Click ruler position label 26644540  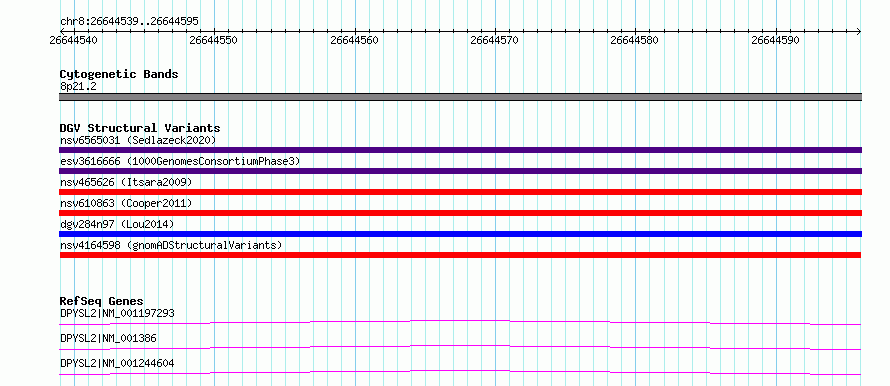tap(73, 40)
